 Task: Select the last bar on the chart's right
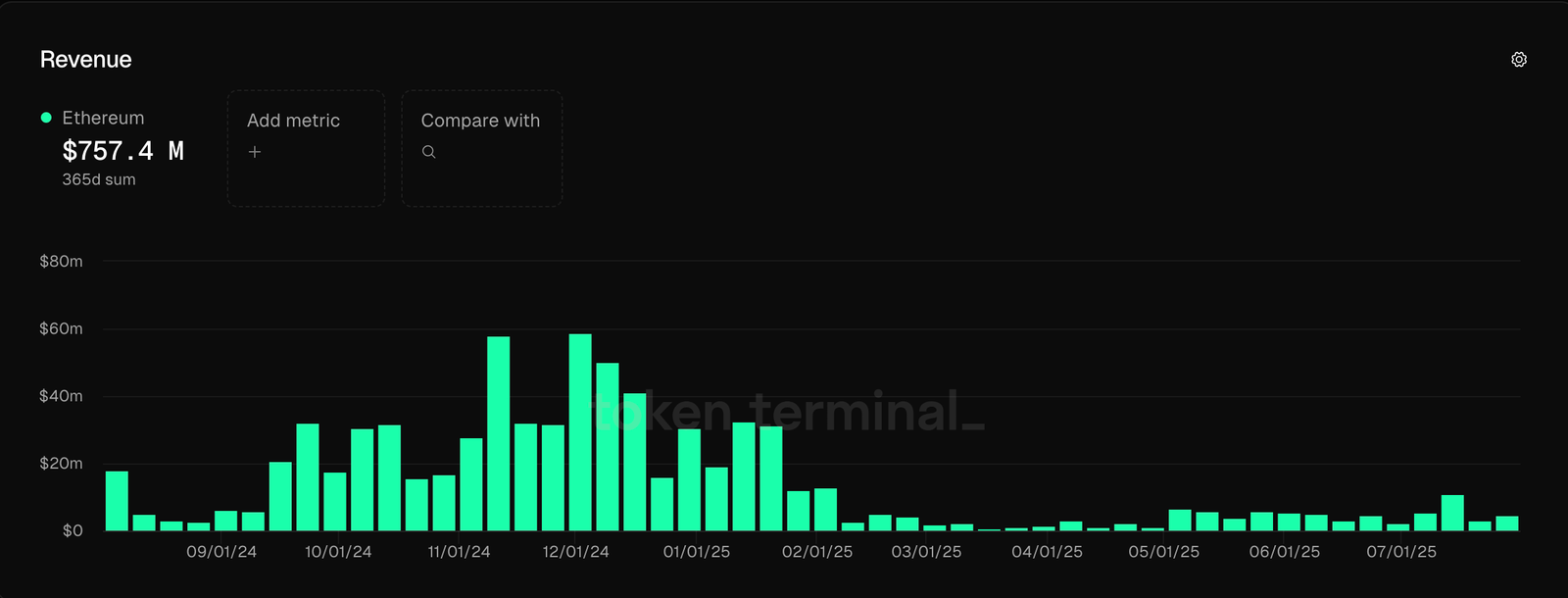coord(1506,523)
